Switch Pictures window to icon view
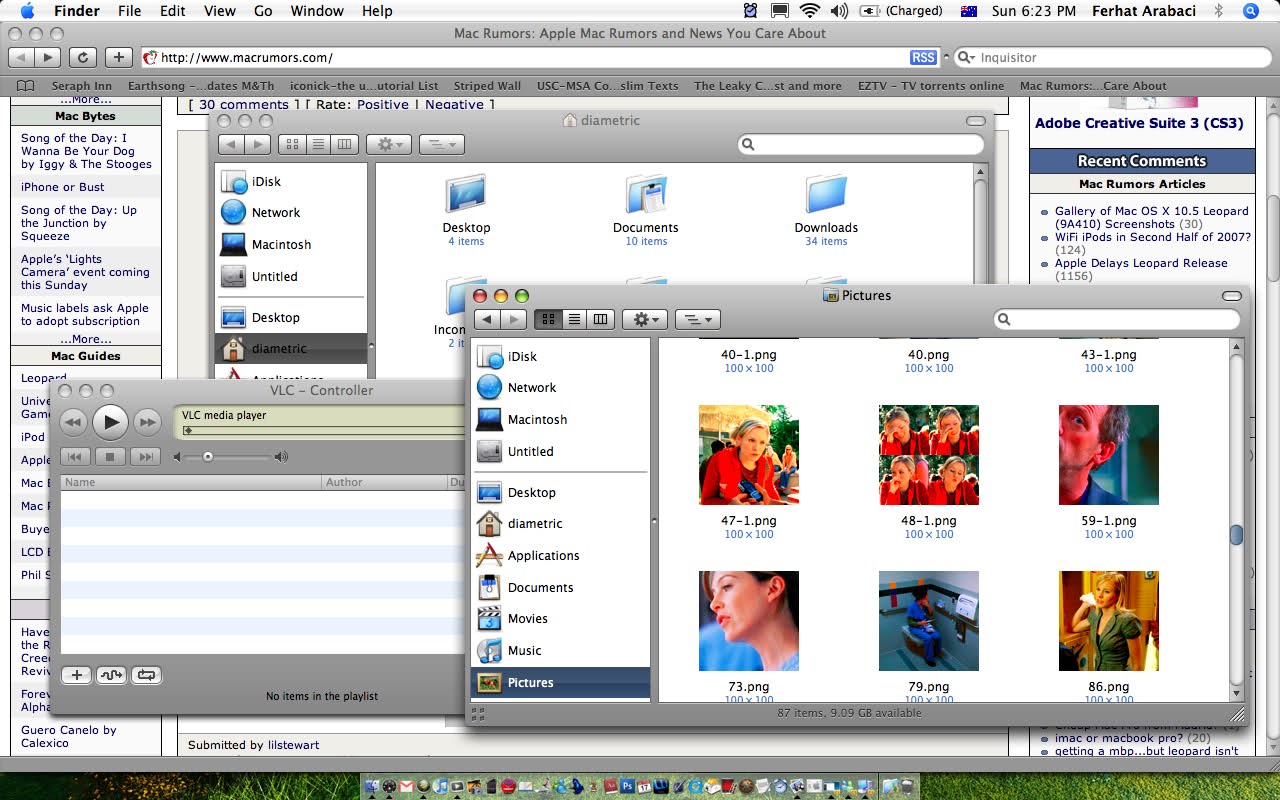Viewport: 1280px width, 800px height. point(548,319)
